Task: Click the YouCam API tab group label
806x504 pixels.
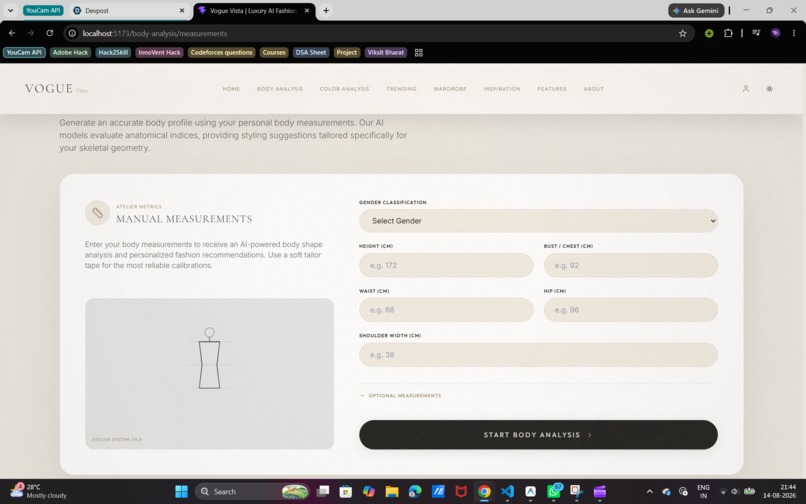Action: coord(43,10)
